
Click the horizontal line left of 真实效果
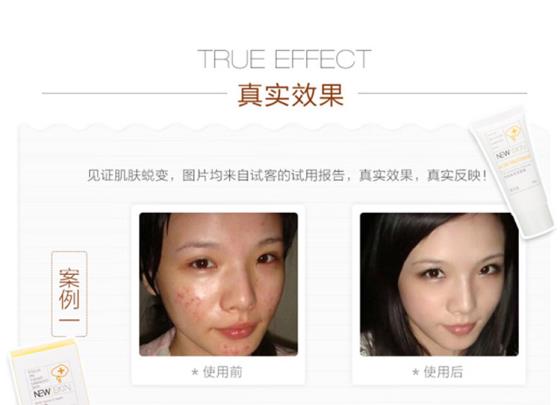pos(134,94)
